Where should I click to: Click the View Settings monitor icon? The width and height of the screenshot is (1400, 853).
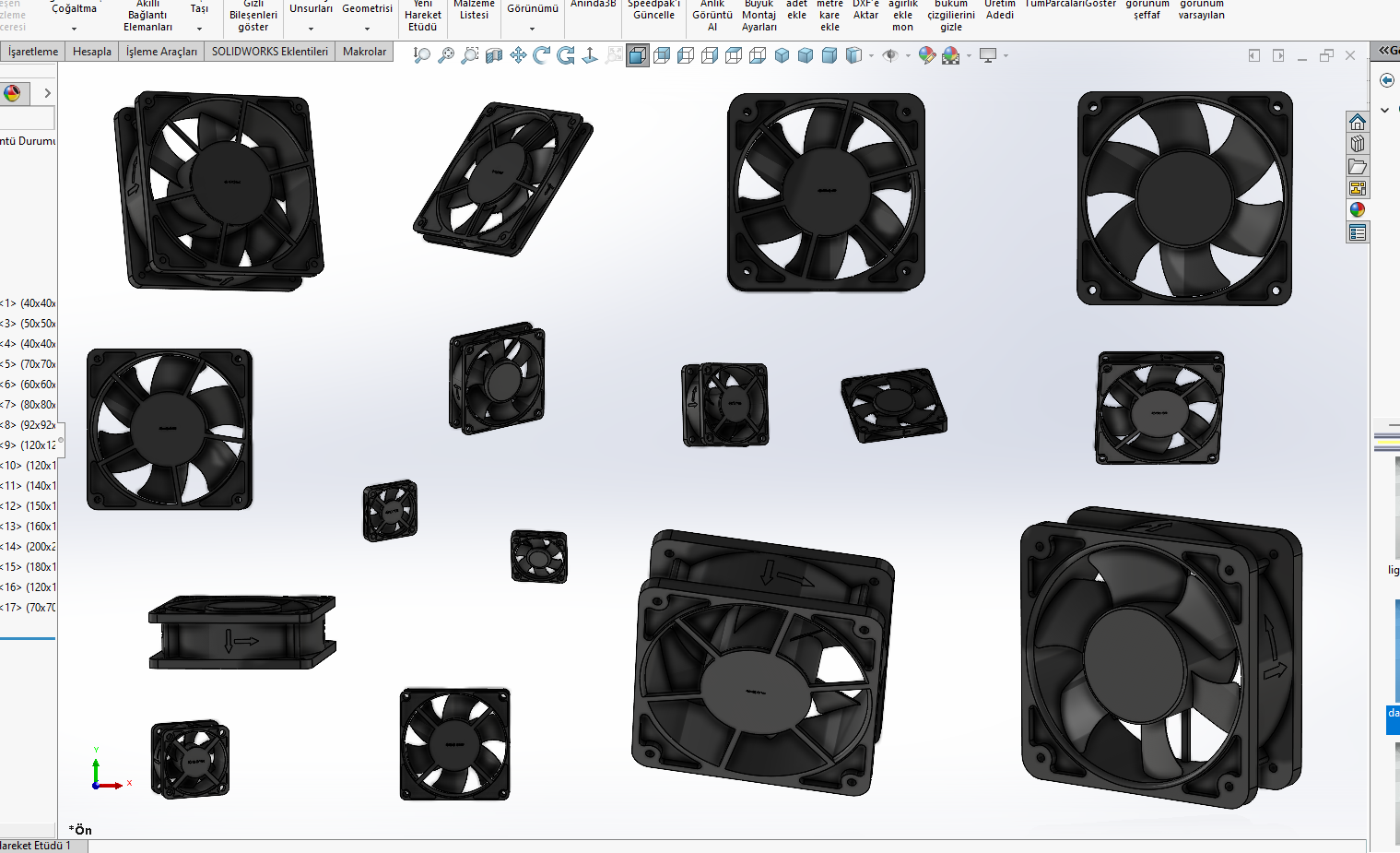[x=988, y=55]
